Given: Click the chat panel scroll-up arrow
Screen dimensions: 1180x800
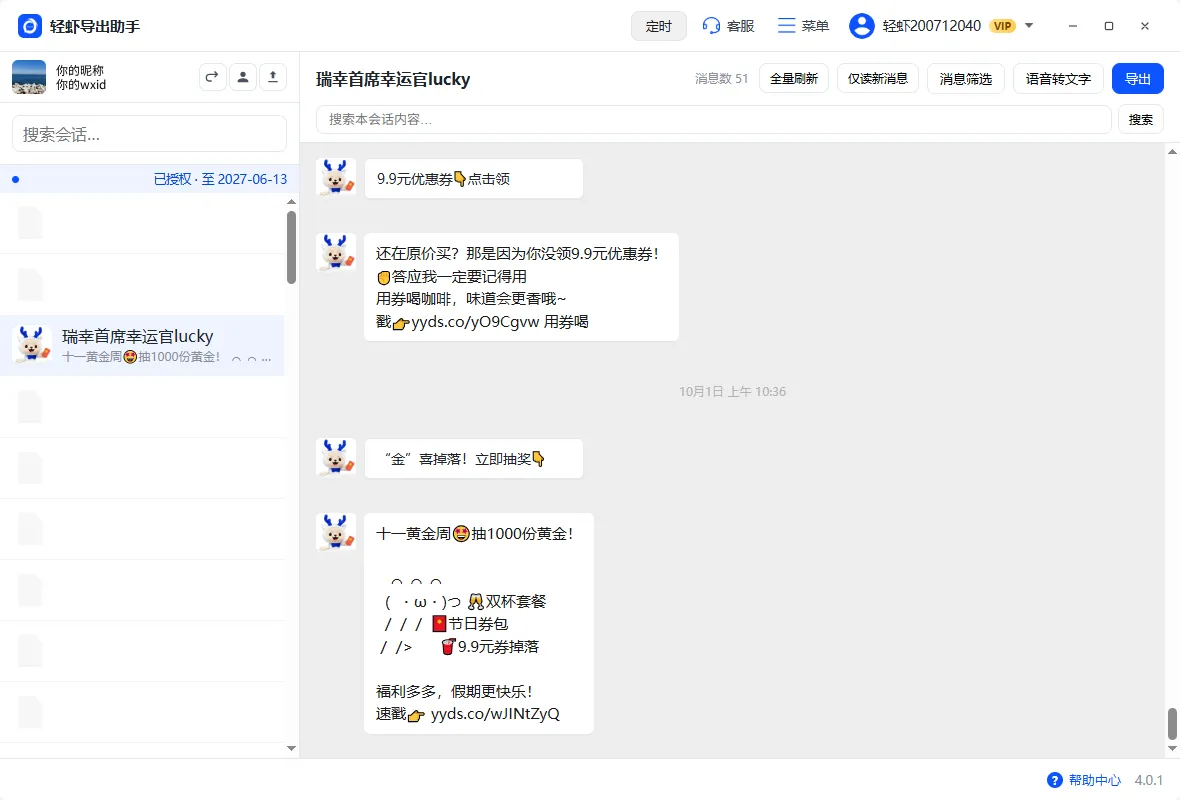Looking at the screenshot, I should coord(1172,151).
